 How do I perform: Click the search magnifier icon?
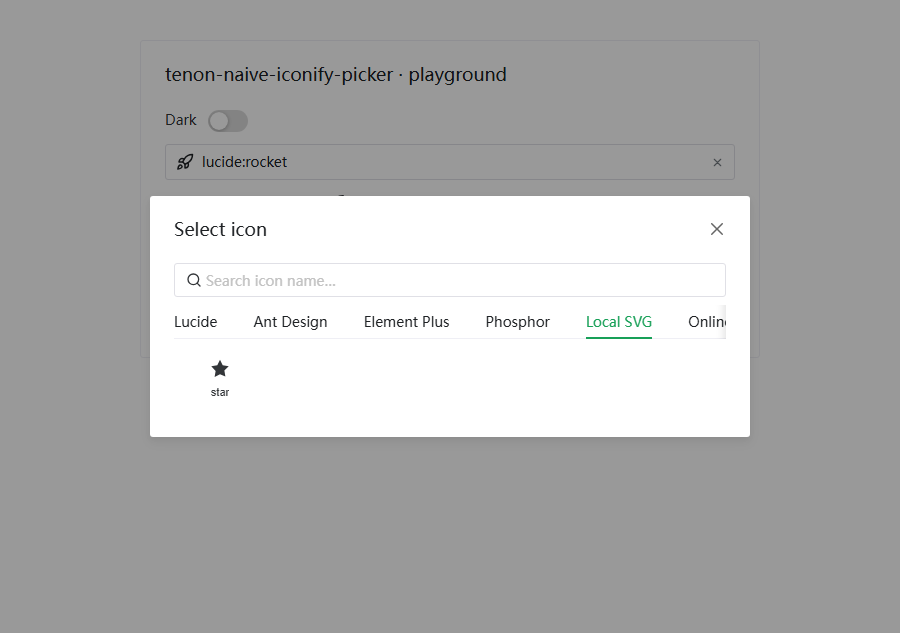[x=194, y=280]
